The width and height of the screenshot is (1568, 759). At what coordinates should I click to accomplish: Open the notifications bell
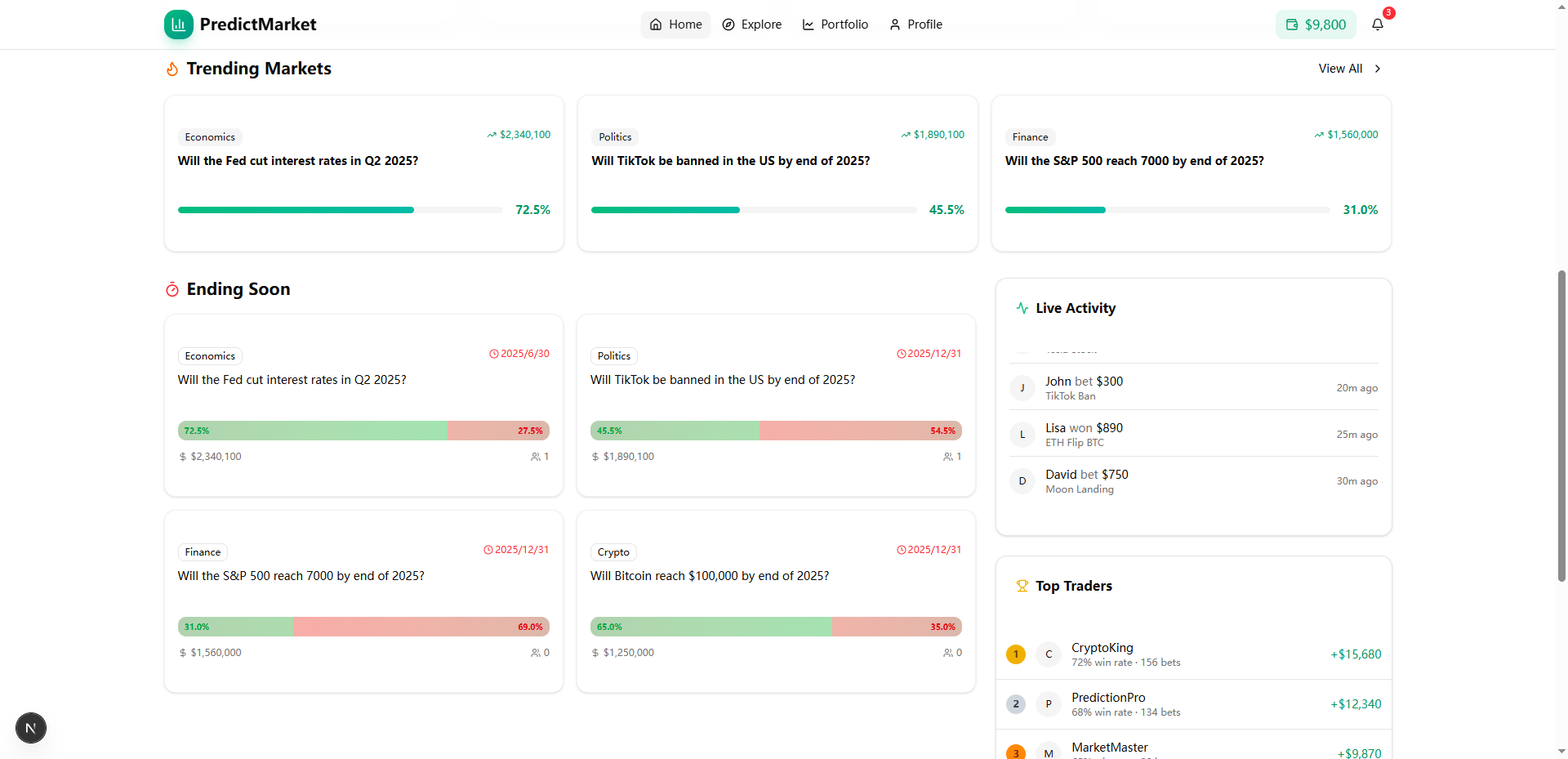(x=1378, y=25)
